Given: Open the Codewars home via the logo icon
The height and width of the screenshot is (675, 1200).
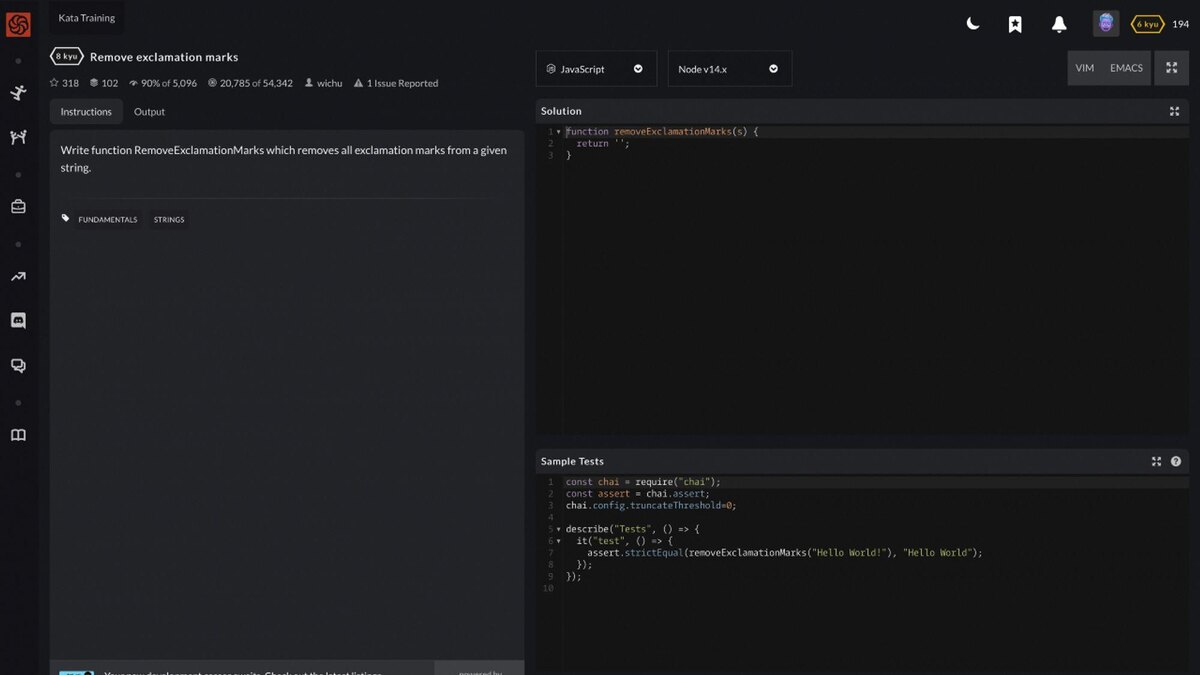Looking at the screenshot, I should (18, 25).
